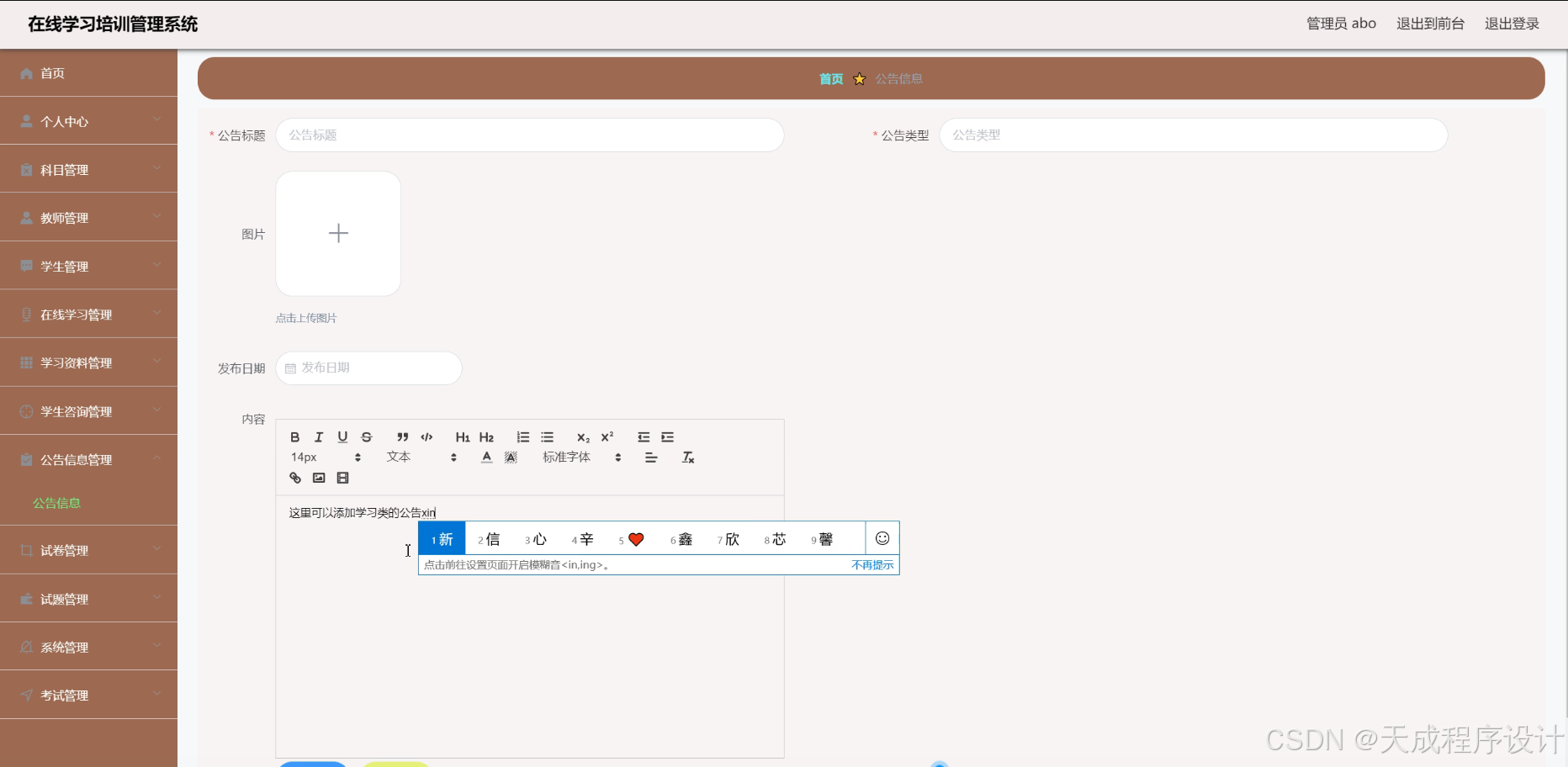The image size is (1568, 767).
Task: Switch to 首页 via the breadcrumb
Action: 829,78
